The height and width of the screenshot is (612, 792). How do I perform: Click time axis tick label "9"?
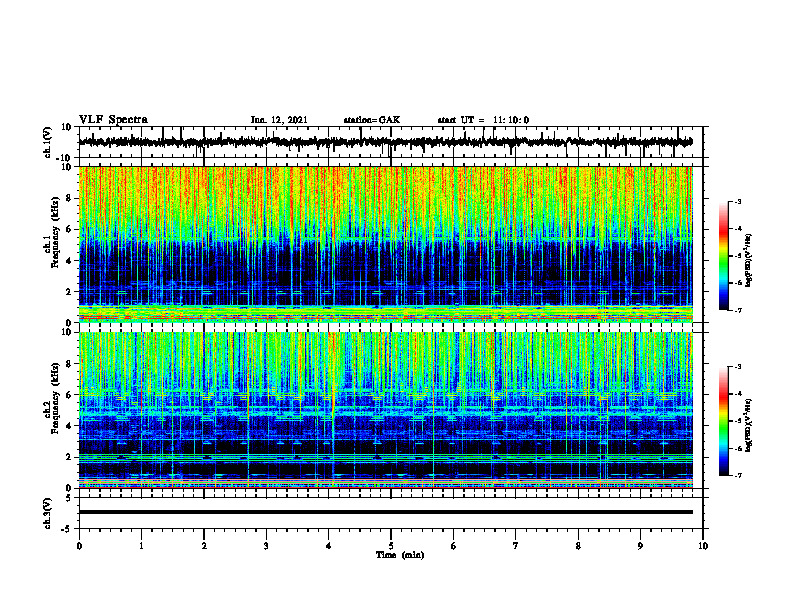[x=640, y=546]
